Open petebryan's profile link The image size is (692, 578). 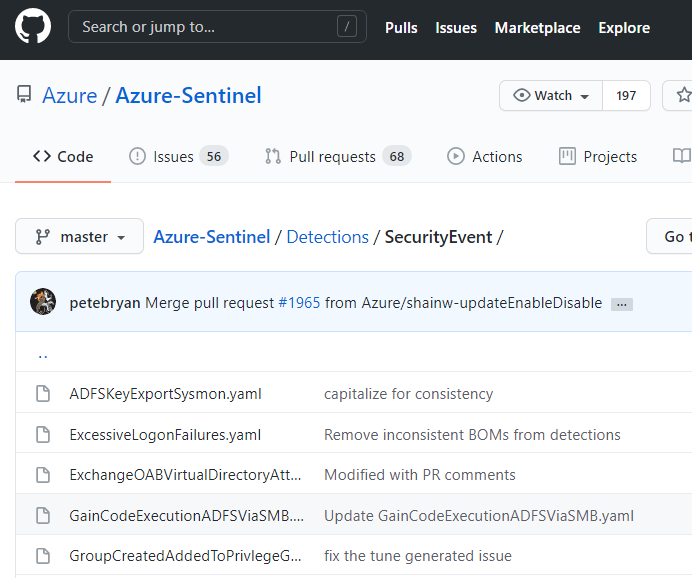coord(105,303)
